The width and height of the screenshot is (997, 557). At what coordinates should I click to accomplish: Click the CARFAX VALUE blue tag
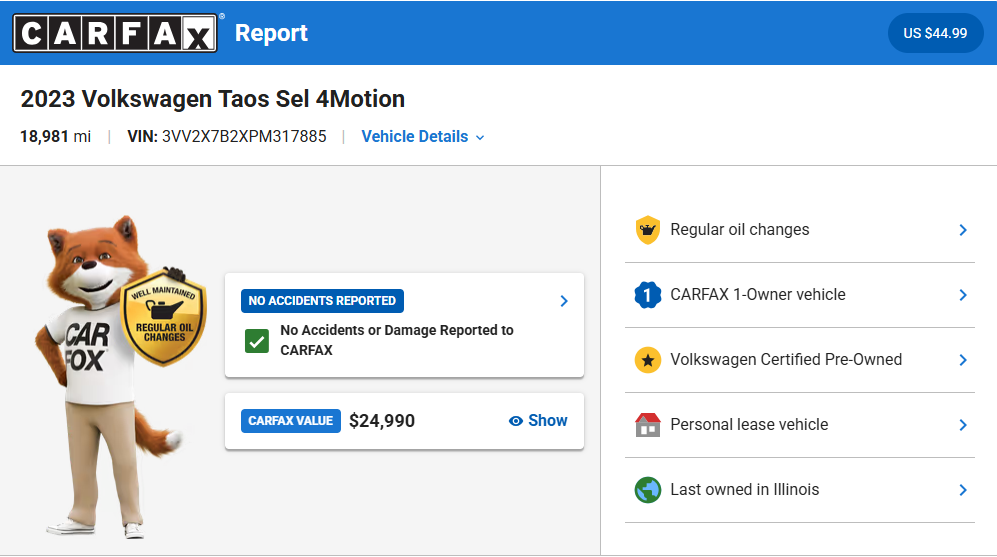point(291,421)
